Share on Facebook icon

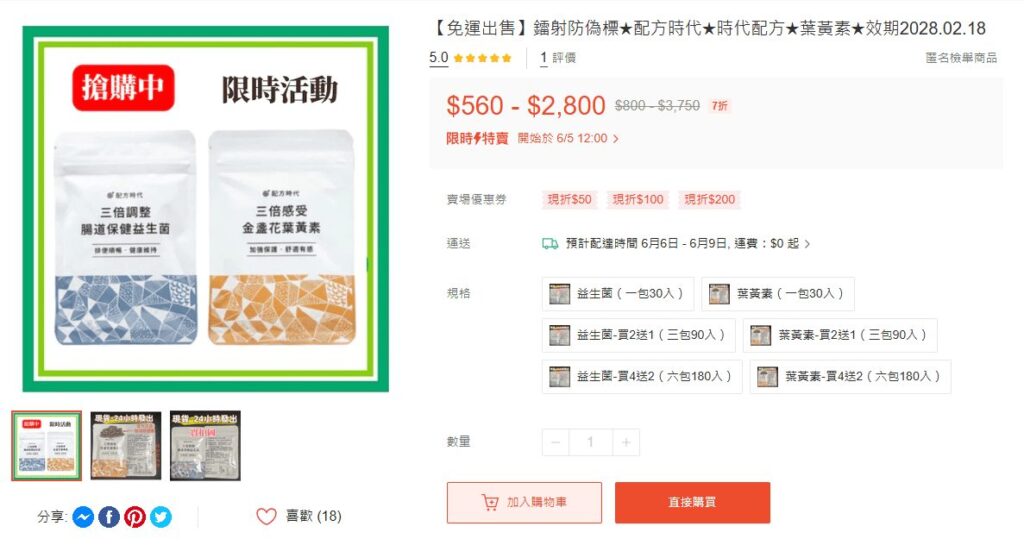109,517
